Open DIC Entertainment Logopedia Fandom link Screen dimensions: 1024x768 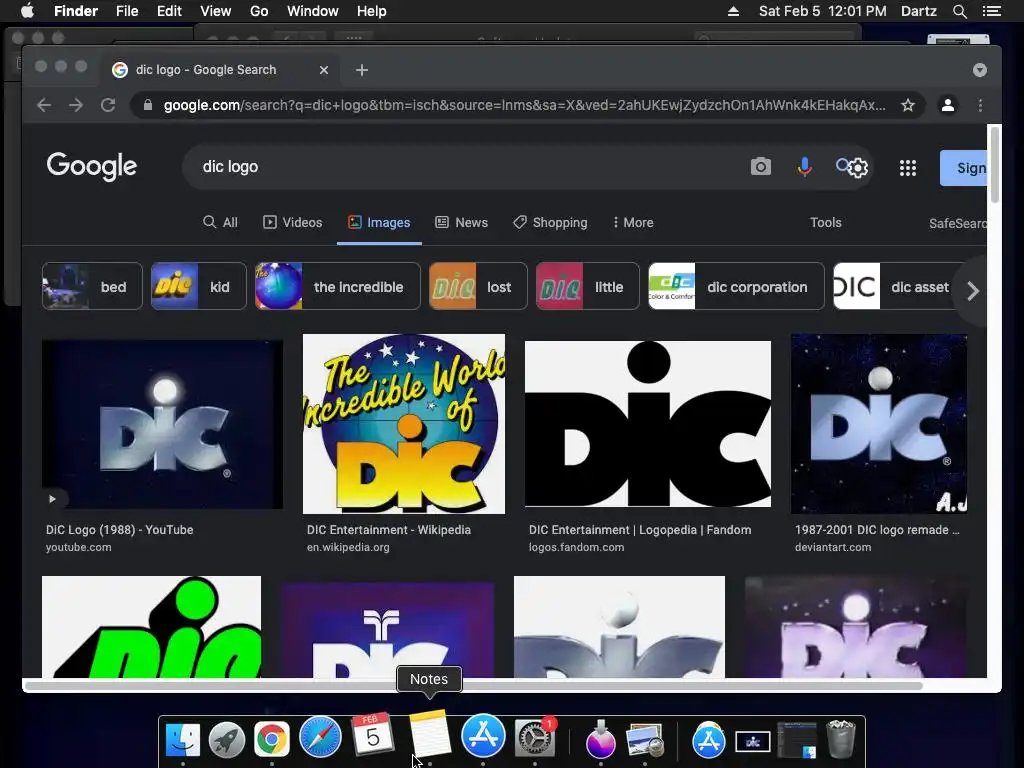[640, 530]
